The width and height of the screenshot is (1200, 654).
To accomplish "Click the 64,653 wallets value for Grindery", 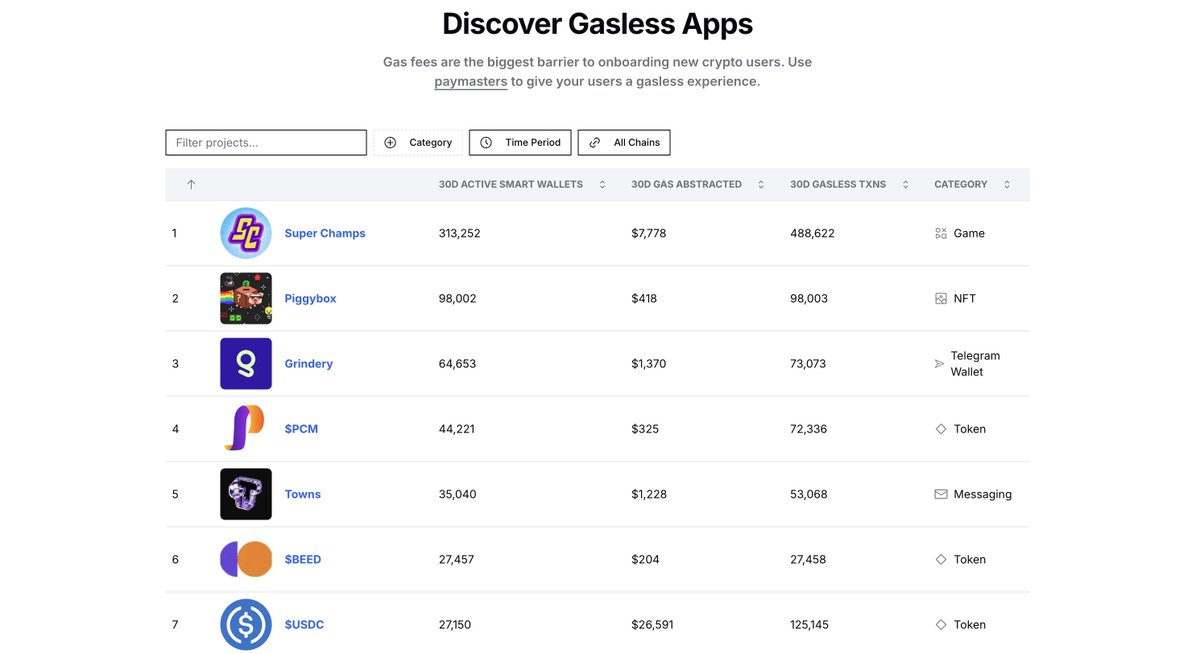I will click(457, 364).
